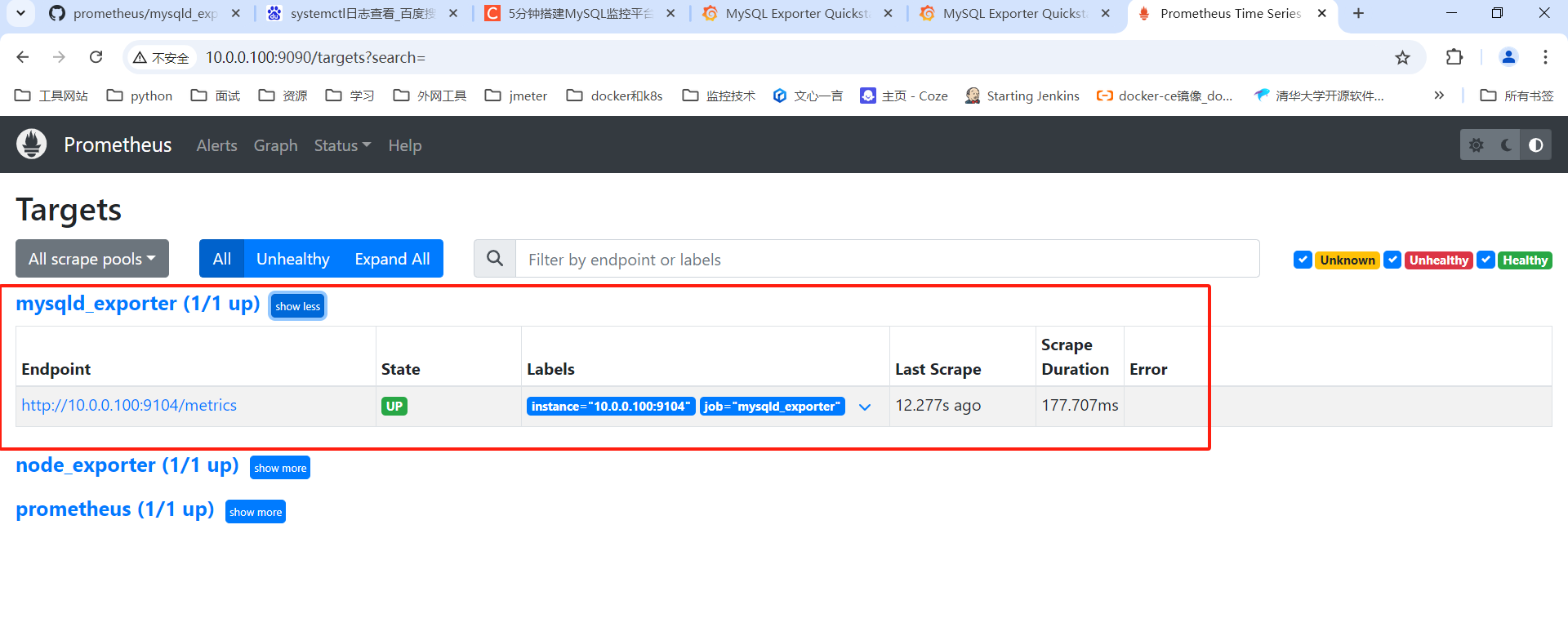The image size is (1568, 636).
Task: Close the prometheus/mysqld_exporter GitHub tab
Action: (235, 13)
